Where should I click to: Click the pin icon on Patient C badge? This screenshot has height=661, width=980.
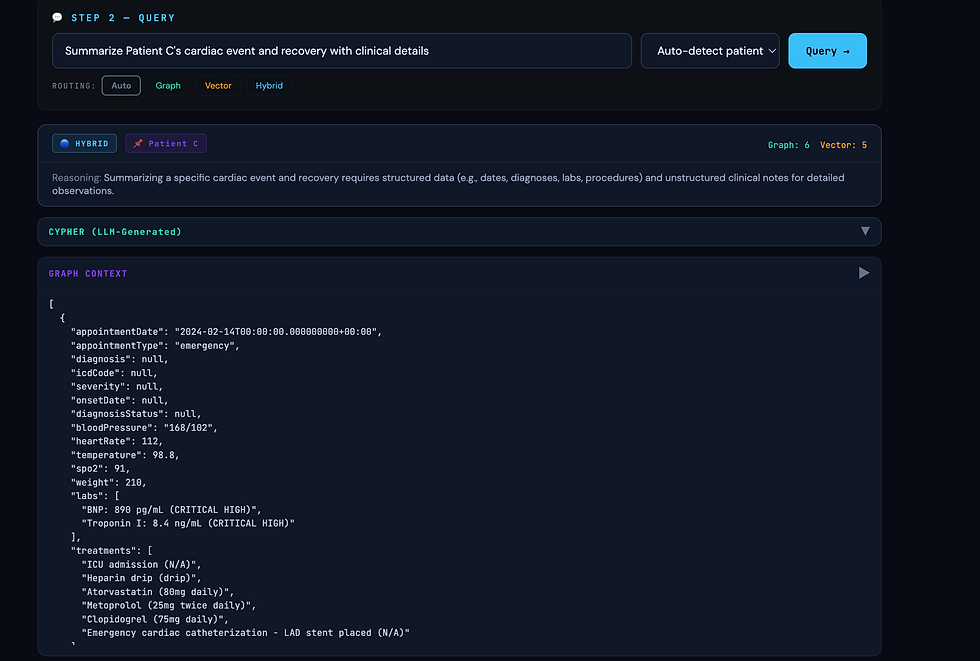click(x=138, y=144)
